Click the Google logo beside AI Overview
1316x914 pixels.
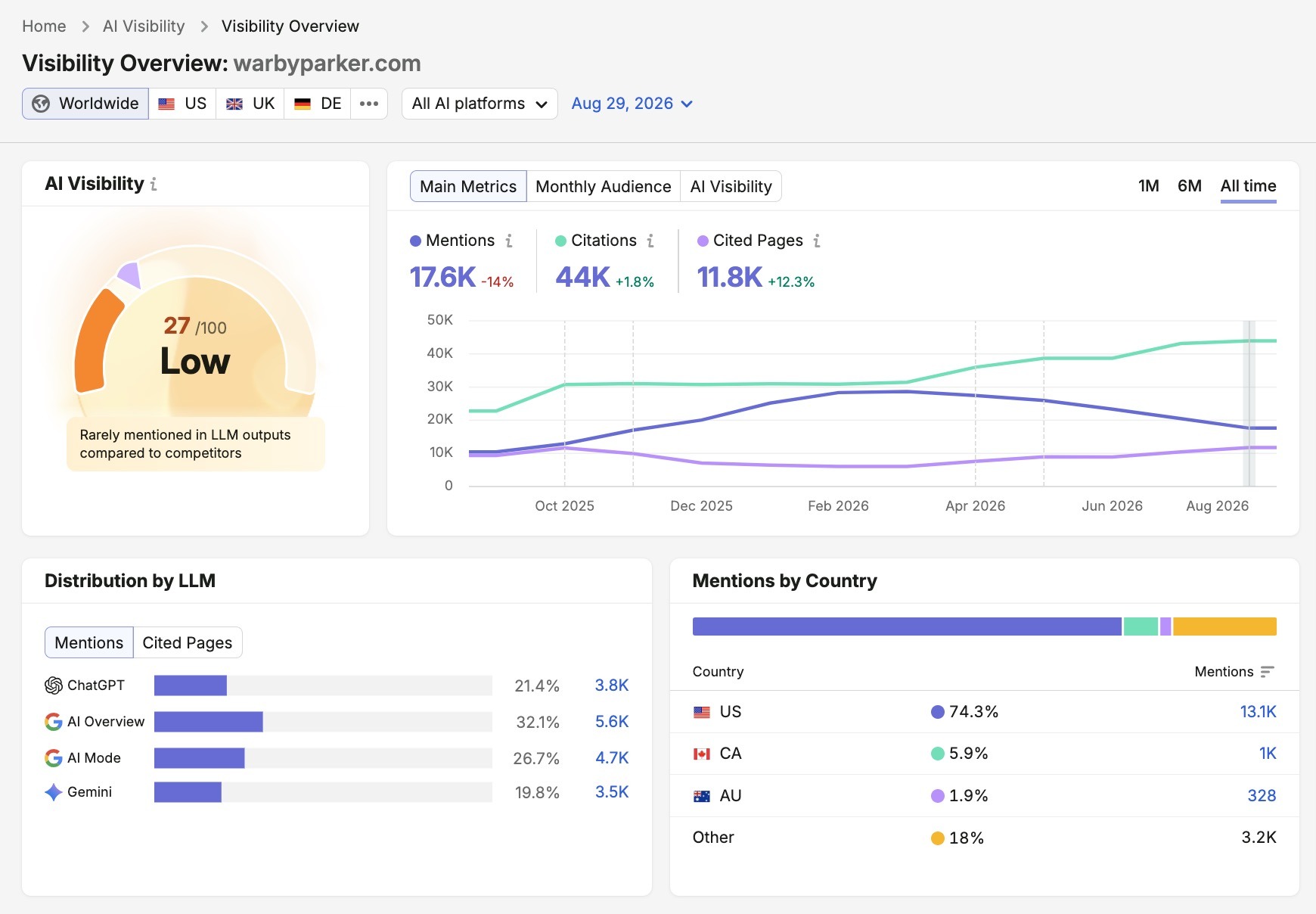pyautogui.click(x=54, y=722)
